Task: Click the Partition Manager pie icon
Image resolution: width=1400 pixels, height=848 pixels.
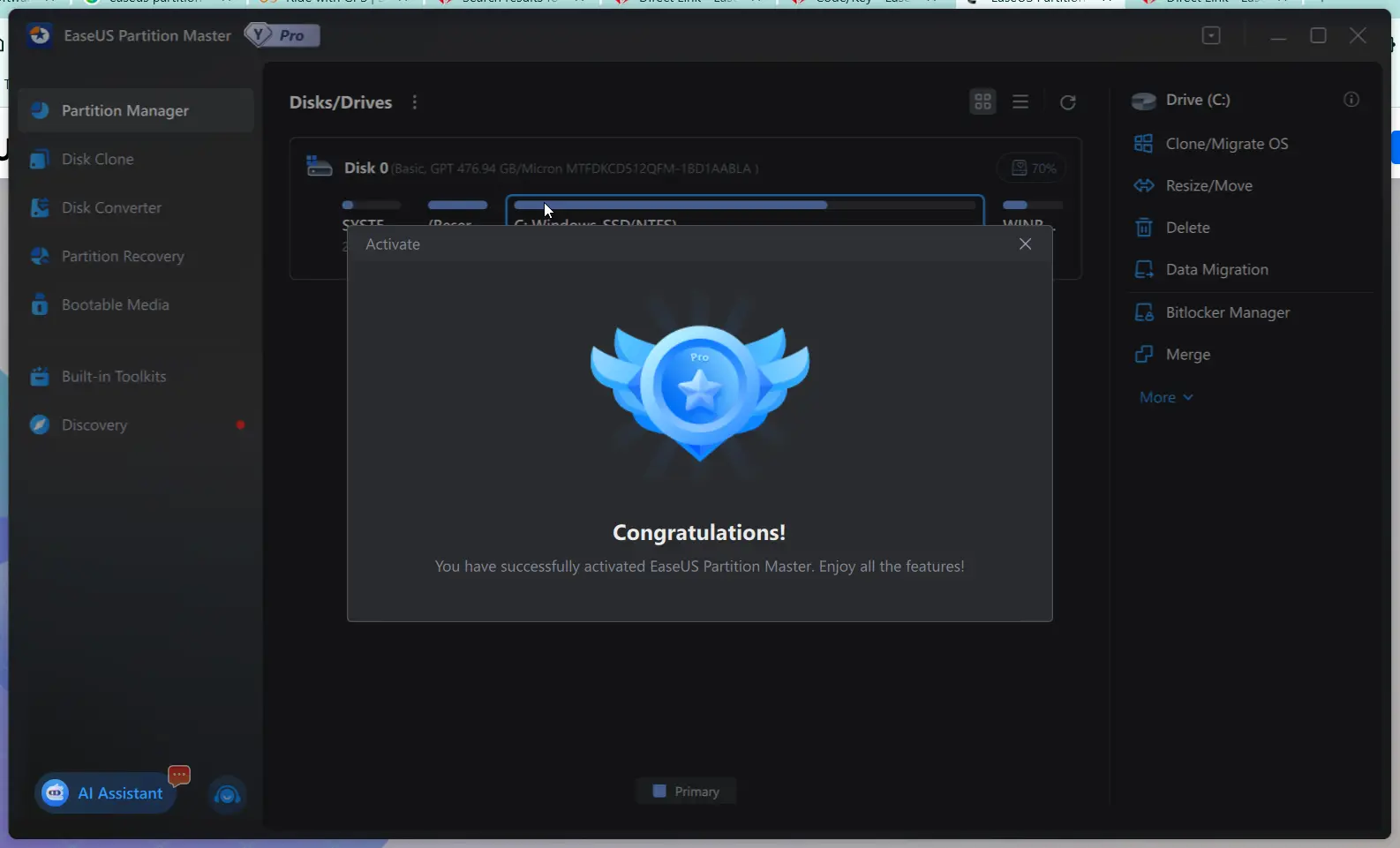Action: (39, 110)
